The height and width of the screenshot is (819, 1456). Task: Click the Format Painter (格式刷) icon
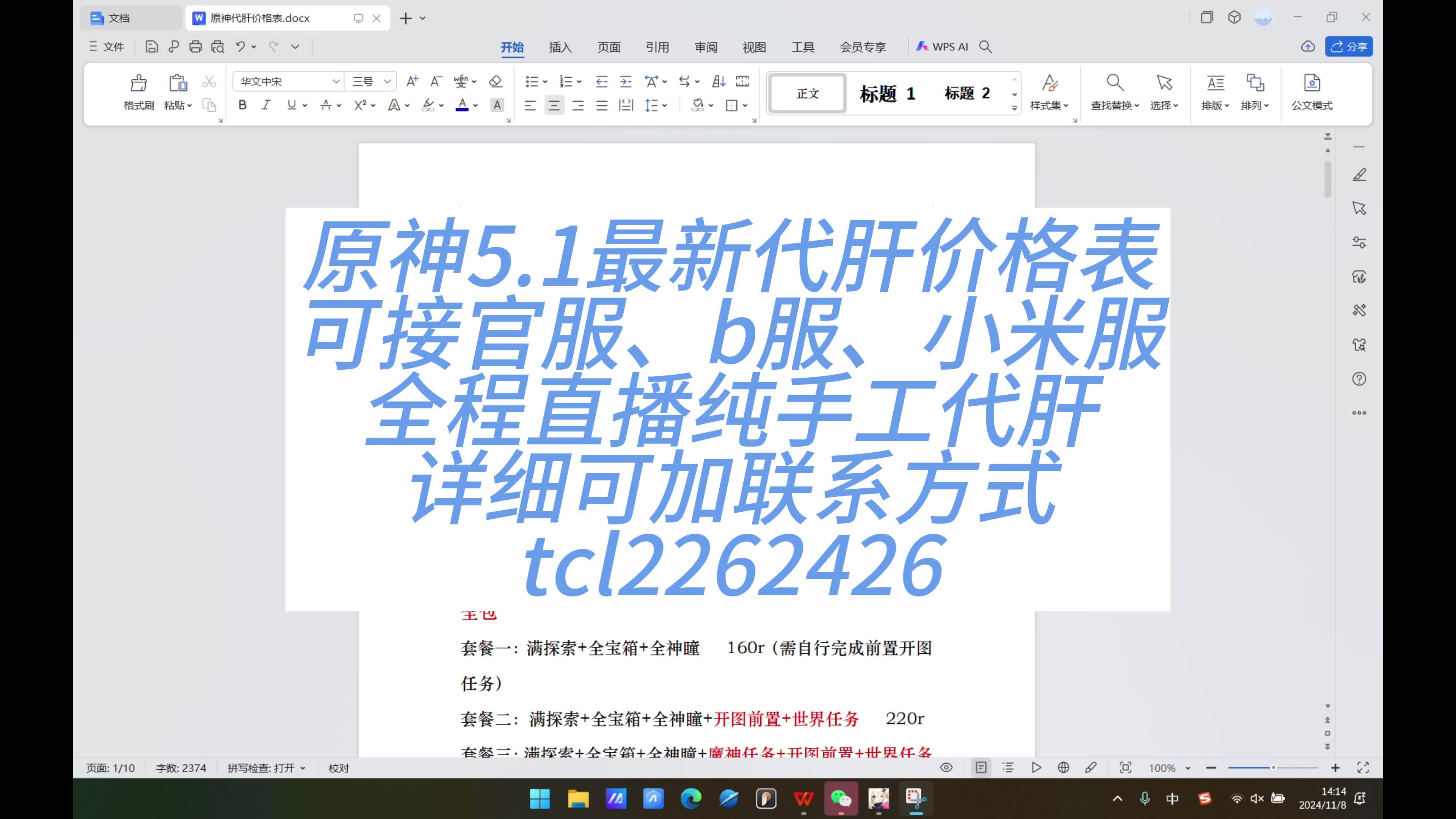(138, 83)
